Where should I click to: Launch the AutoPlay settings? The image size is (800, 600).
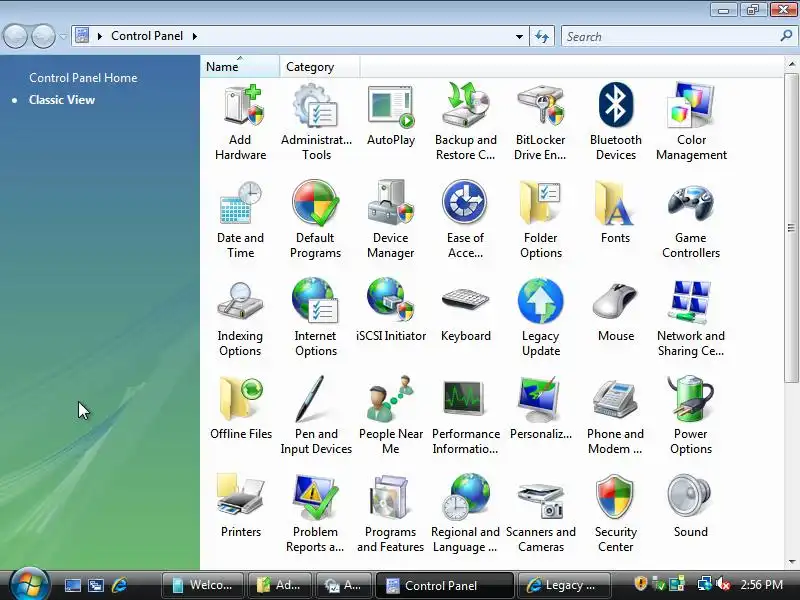click(391, 115)
